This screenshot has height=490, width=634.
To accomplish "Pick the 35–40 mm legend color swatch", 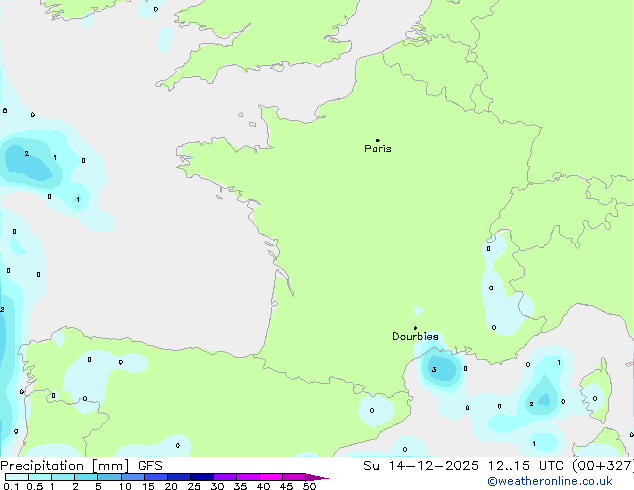I will pos(247,477).
